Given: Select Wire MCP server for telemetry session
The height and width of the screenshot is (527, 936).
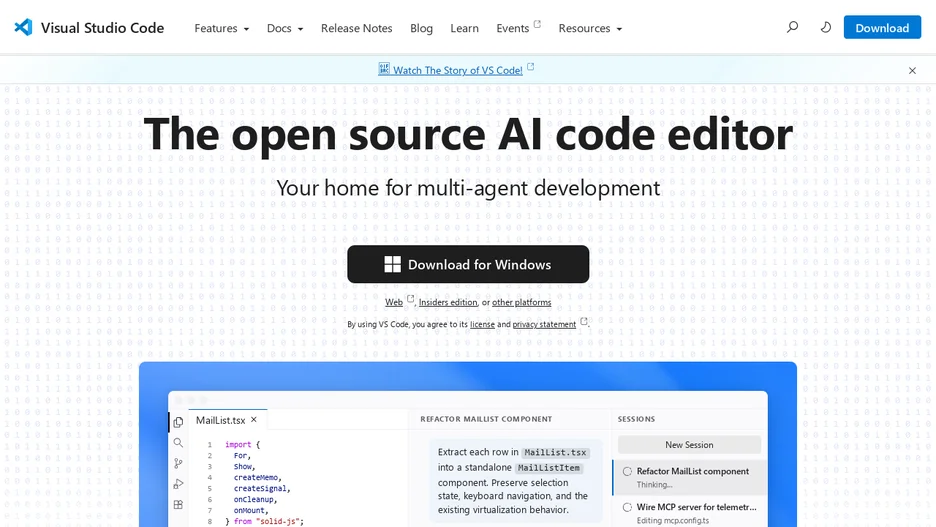Looking at the screenshot, I should tap(689, 512).
